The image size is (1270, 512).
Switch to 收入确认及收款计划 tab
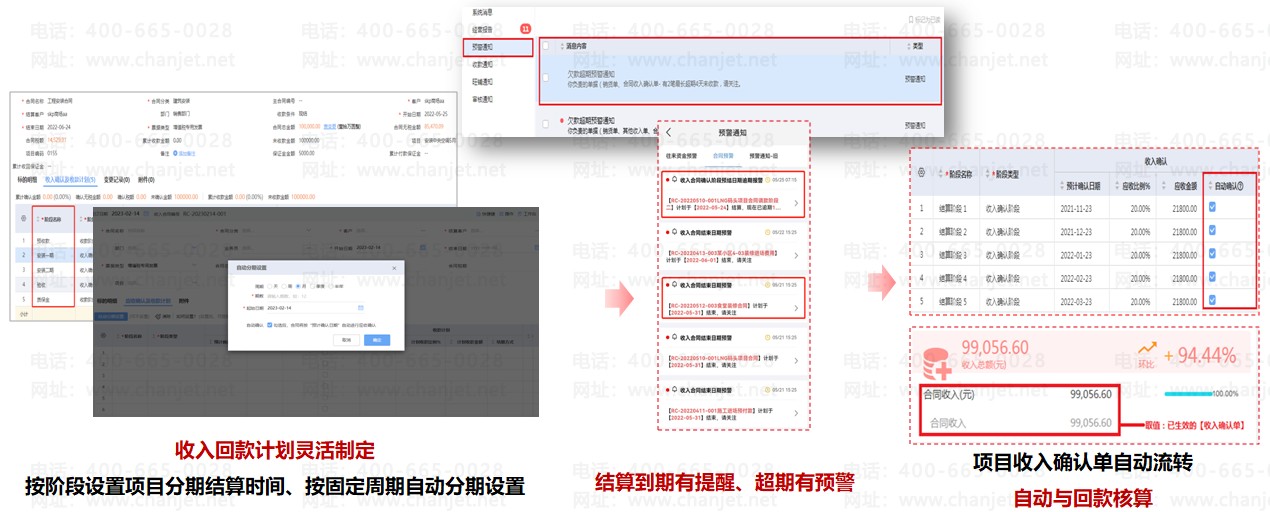click(69, 180)
